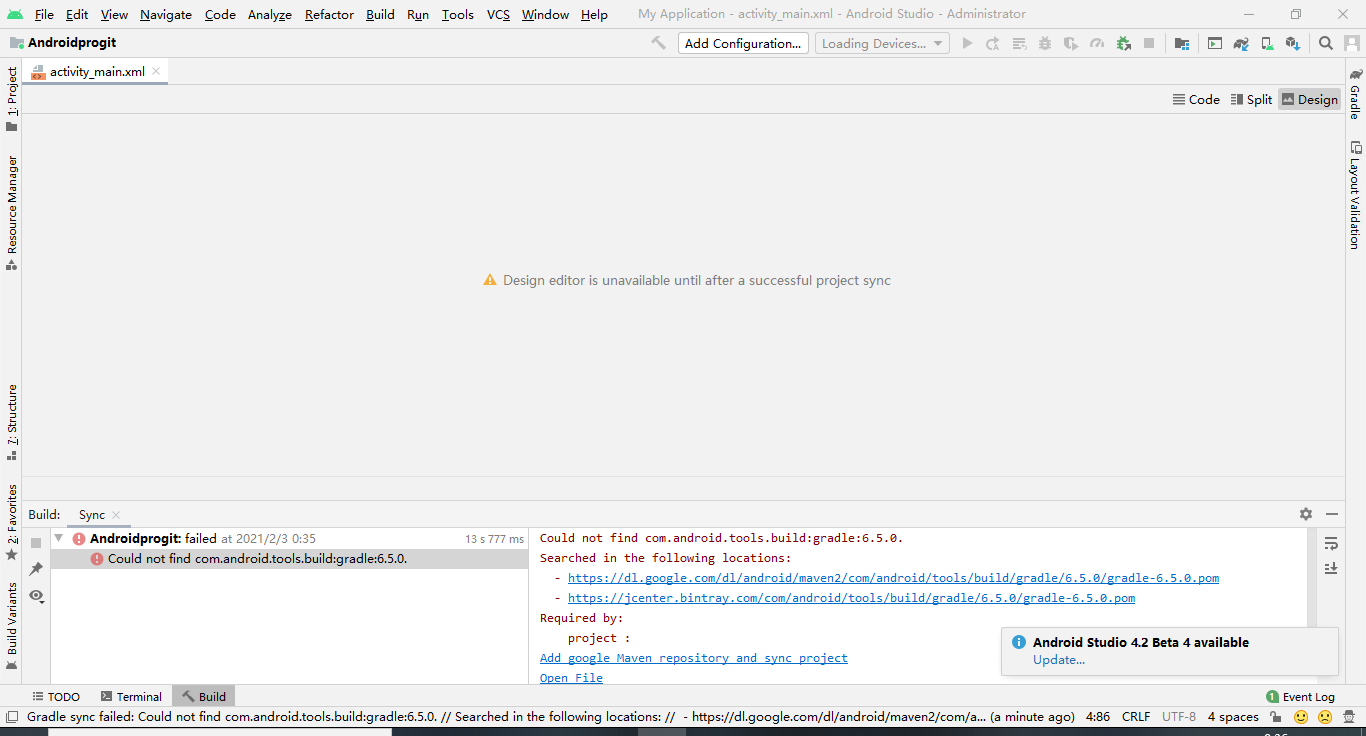Open the Loading Devices dropdown

click(882, 43)
